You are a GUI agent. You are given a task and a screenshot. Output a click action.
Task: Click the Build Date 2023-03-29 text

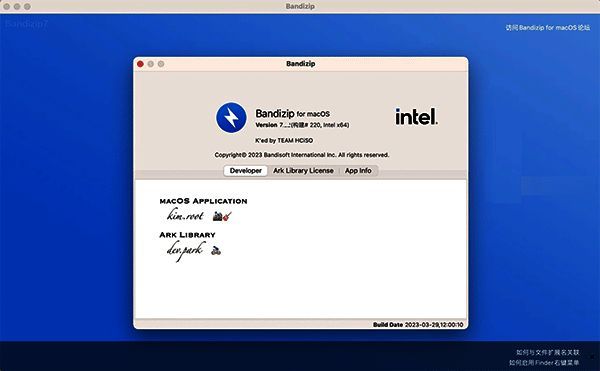[418, 325]
